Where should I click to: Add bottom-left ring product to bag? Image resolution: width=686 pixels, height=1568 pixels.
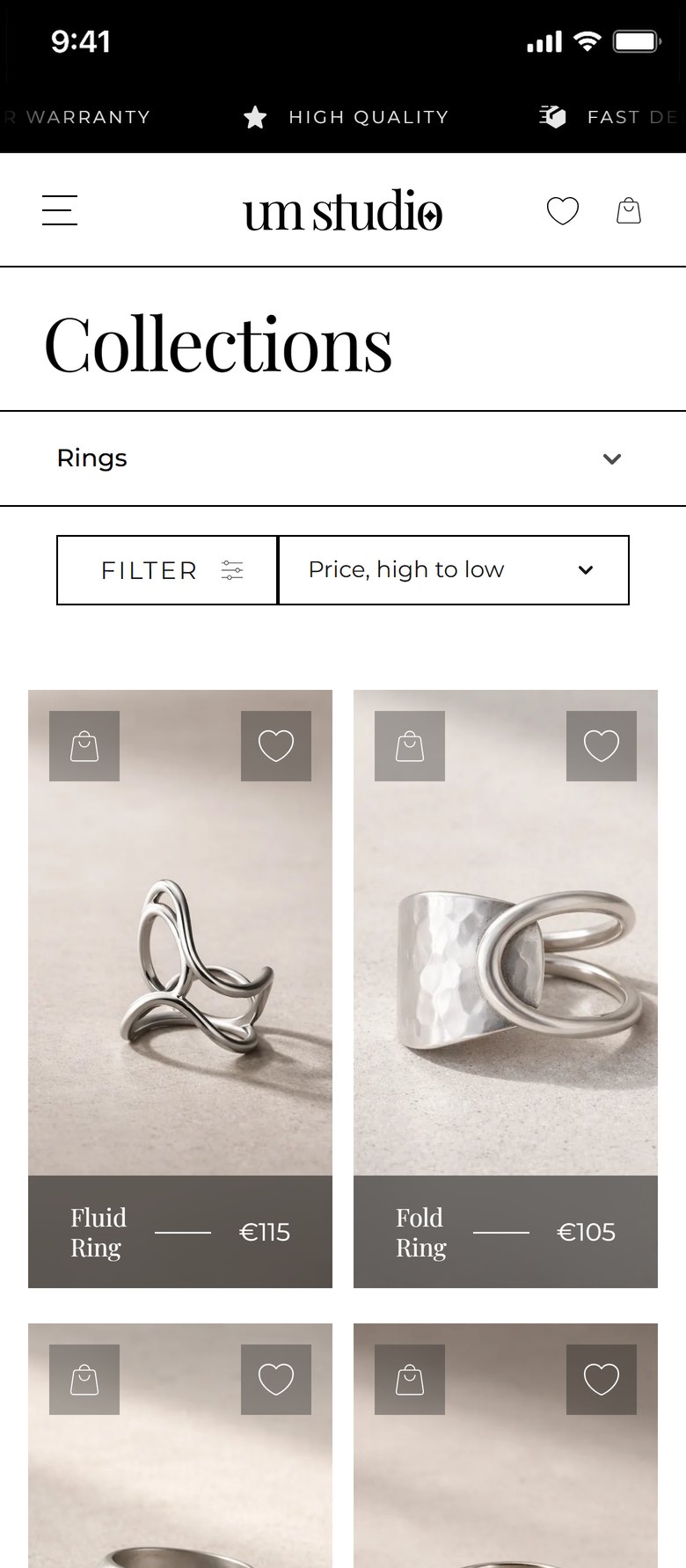pyautogui.click(x=84, y=1380)
